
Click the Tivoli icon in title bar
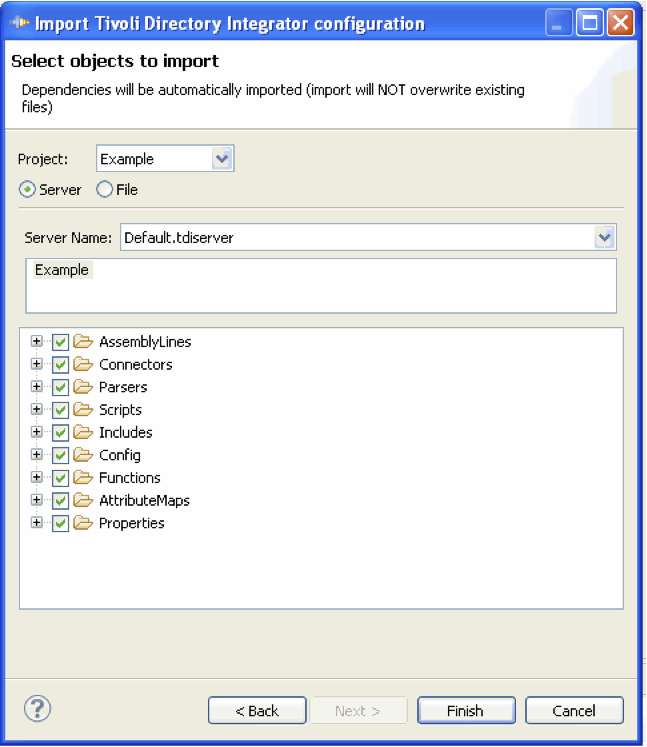pyautogui.click(x=20, y=22)
